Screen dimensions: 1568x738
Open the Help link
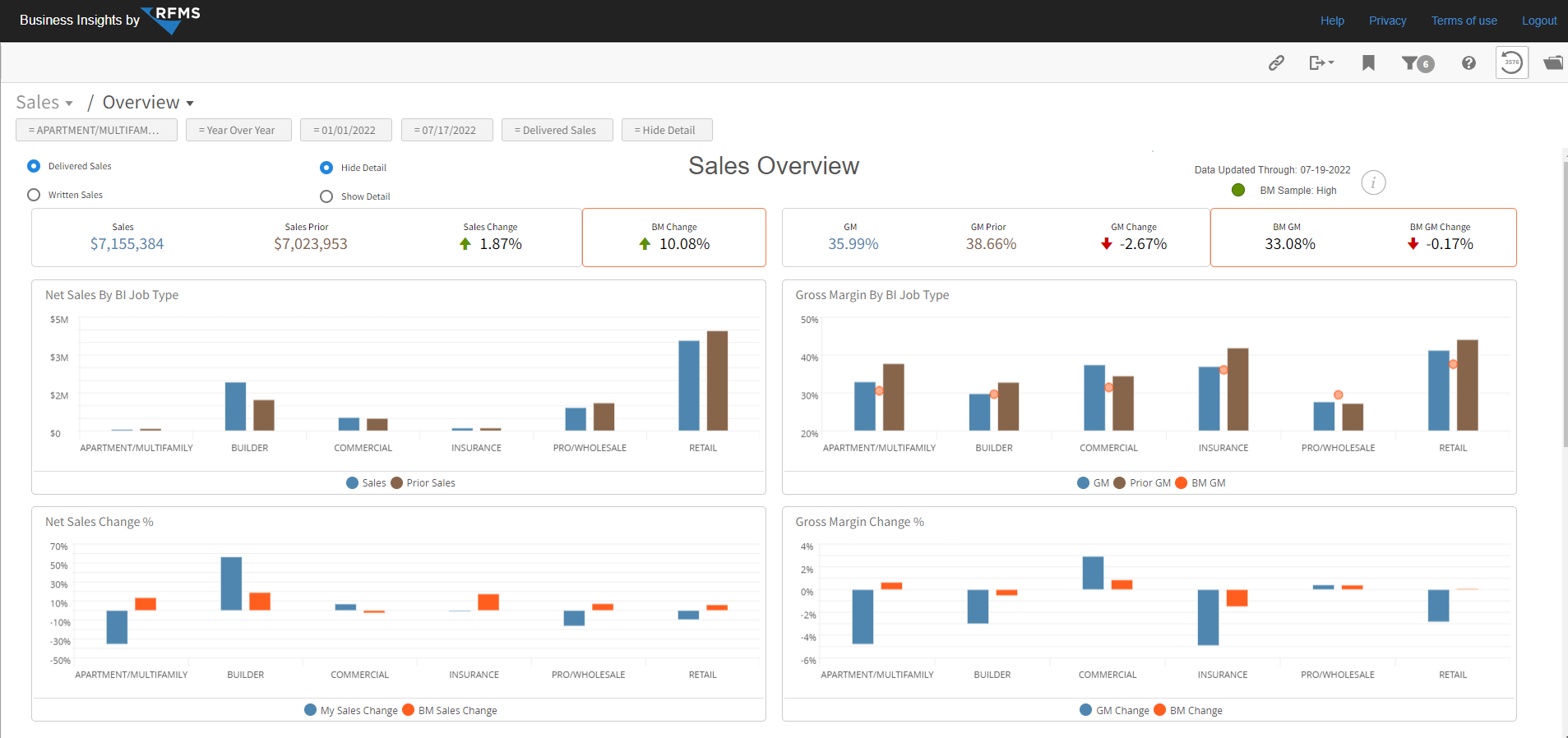pyautogui.click(x=1332, y=21)
